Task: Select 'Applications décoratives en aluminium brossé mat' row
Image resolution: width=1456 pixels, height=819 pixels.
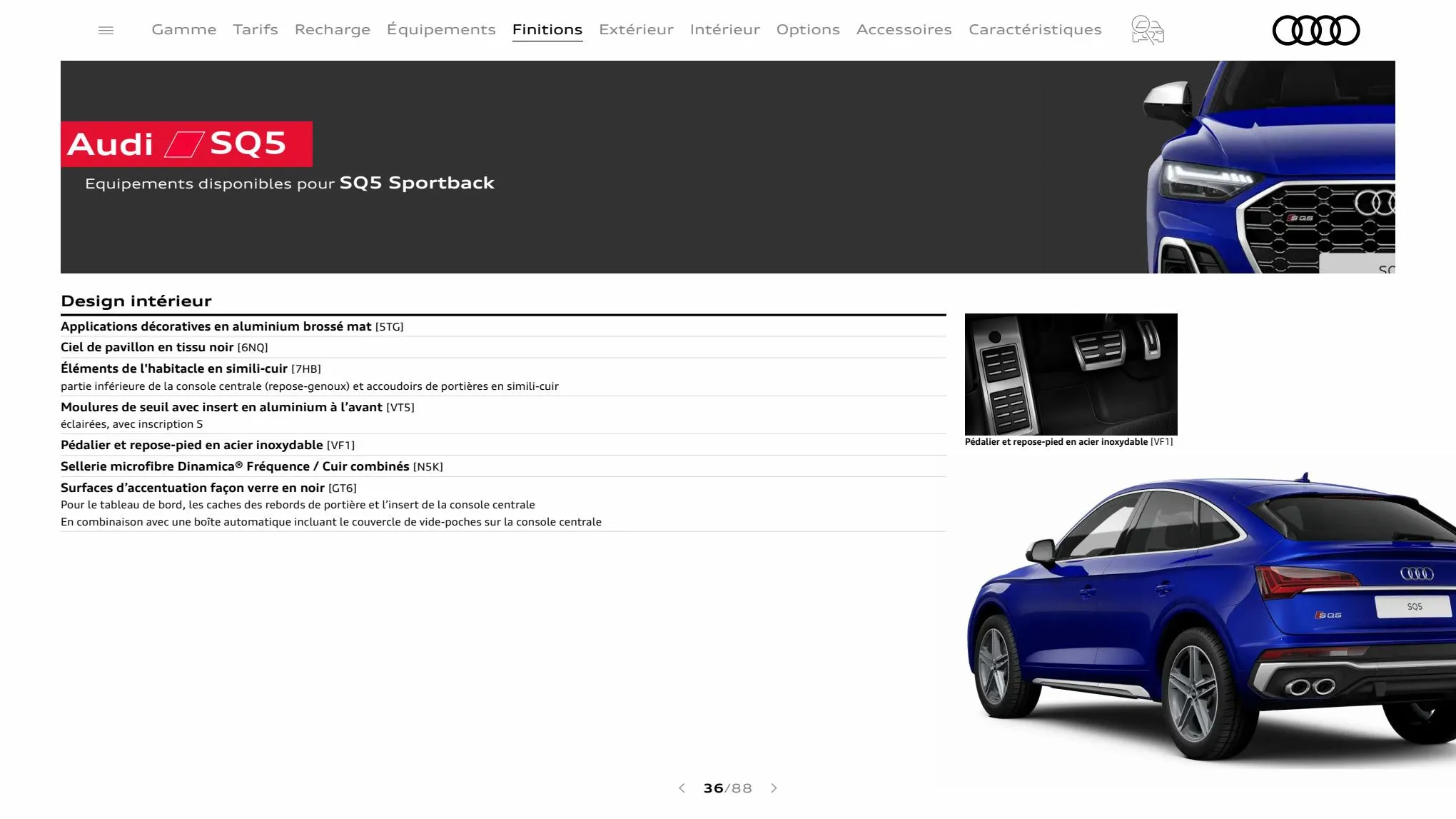Action: 503,326
